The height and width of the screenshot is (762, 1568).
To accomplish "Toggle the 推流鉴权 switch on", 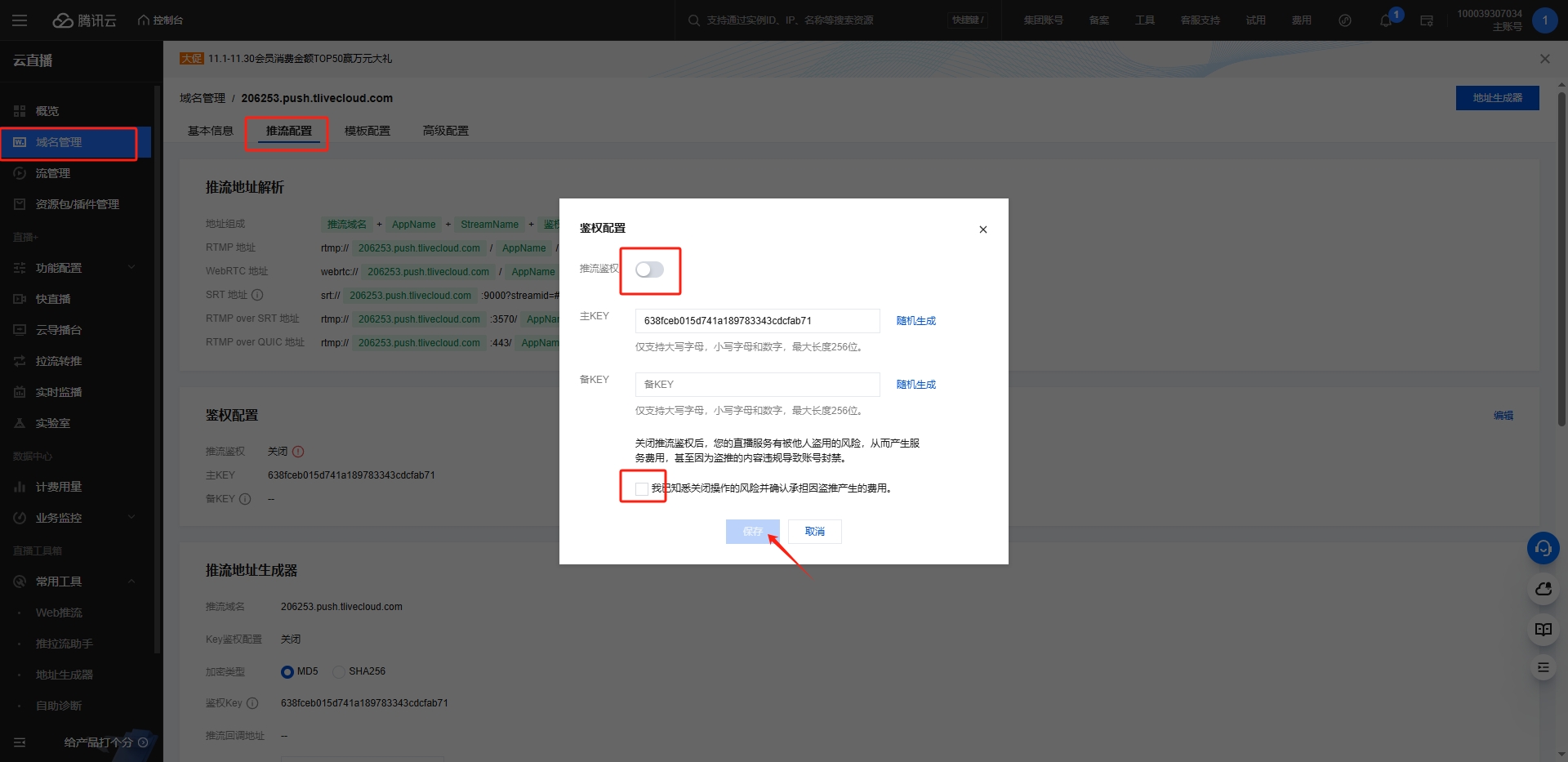I will (649, 270).
